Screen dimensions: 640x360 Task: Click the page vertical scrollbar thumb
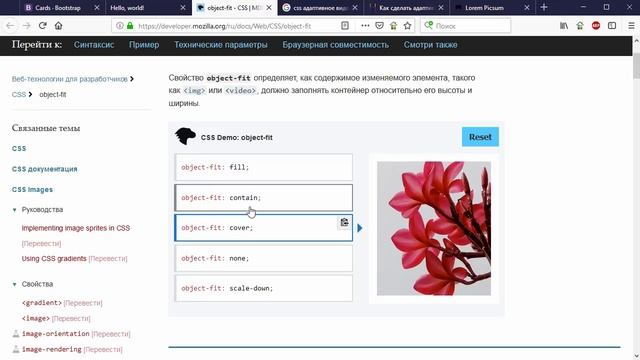pos(636,66)
